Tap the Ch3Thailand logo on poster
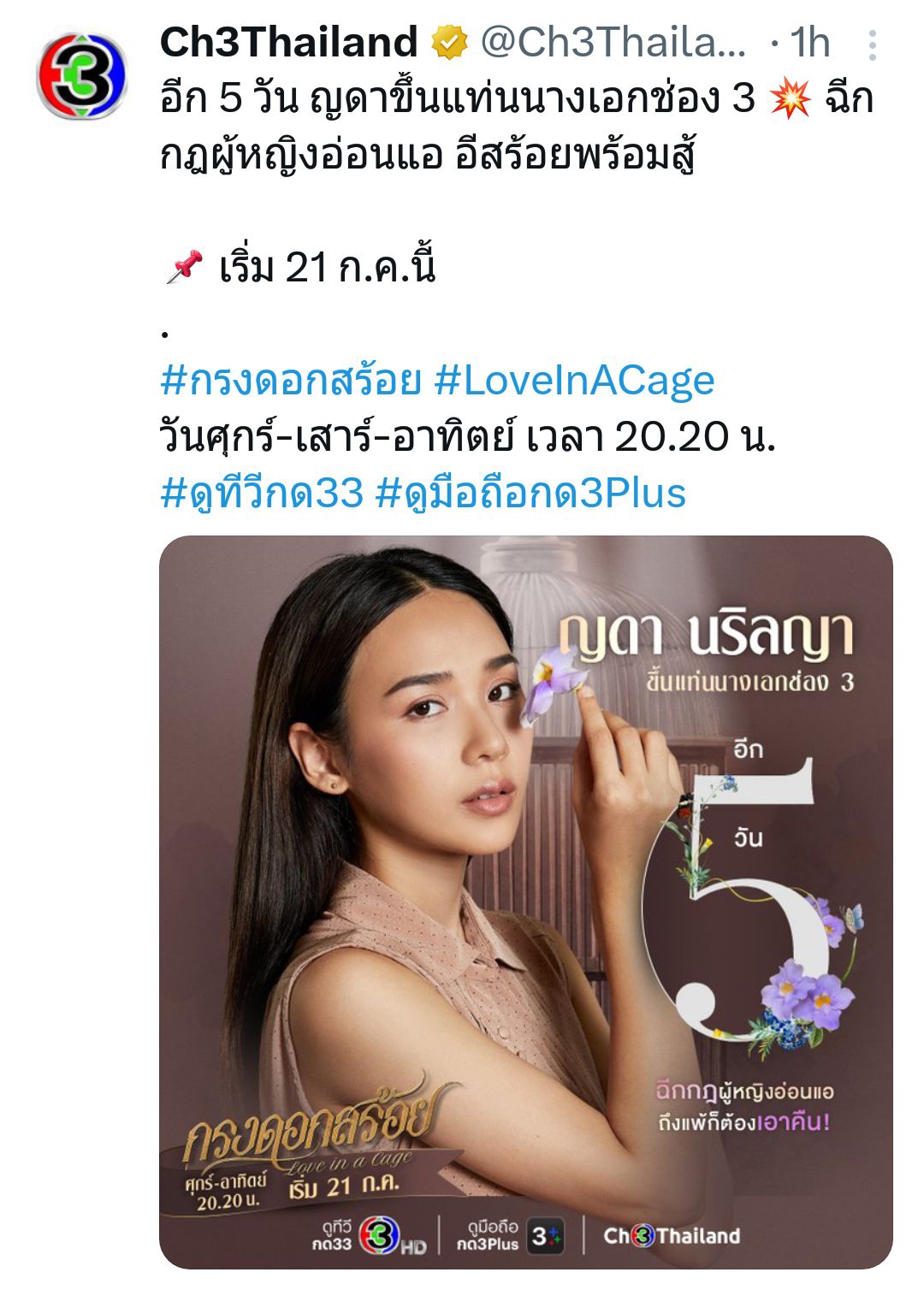The image size is (924, 1290). 672,1236
